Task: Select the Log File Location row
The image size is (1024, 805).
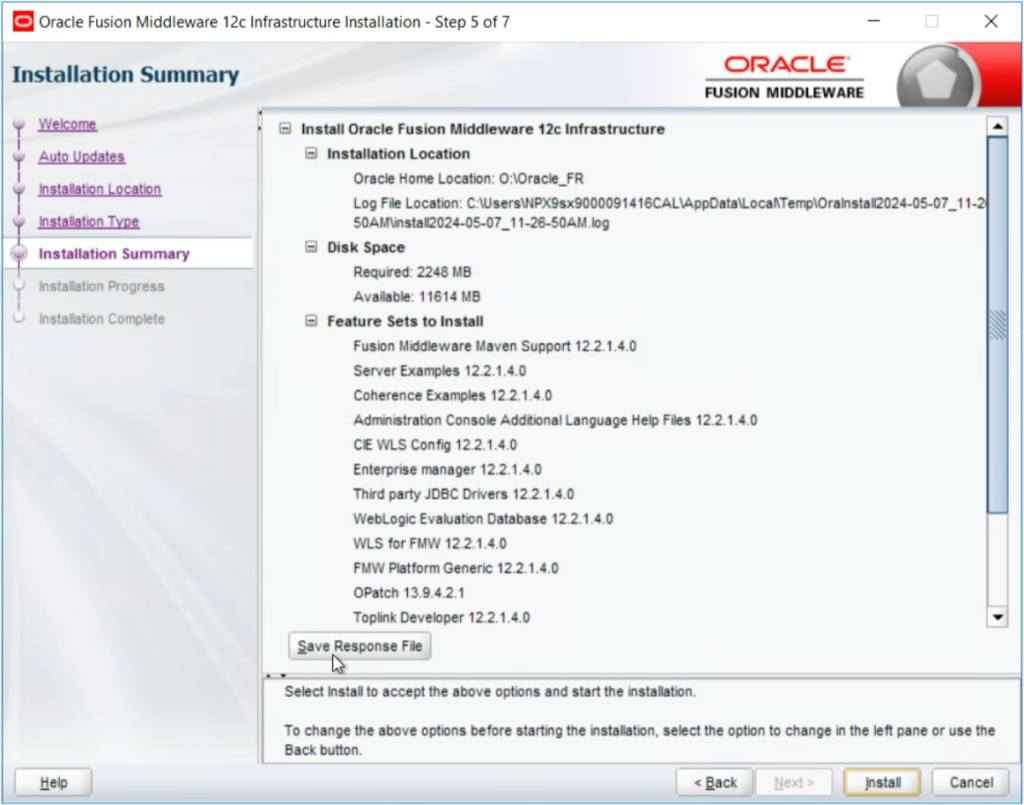Action: point(669,213)
